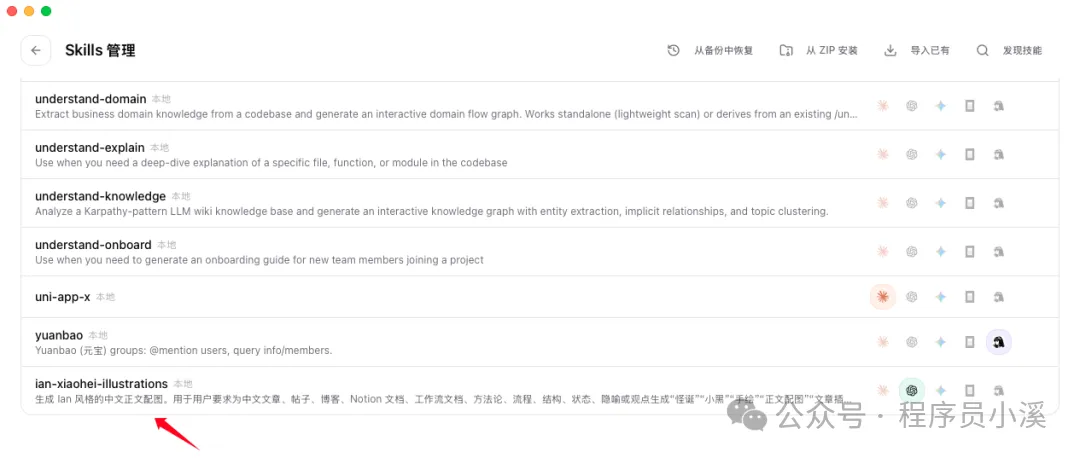Click Gemini icon in understand-knowledge row
Image resolution: width=1080 pixels, height=458 pixels.
tap(941, 203)
